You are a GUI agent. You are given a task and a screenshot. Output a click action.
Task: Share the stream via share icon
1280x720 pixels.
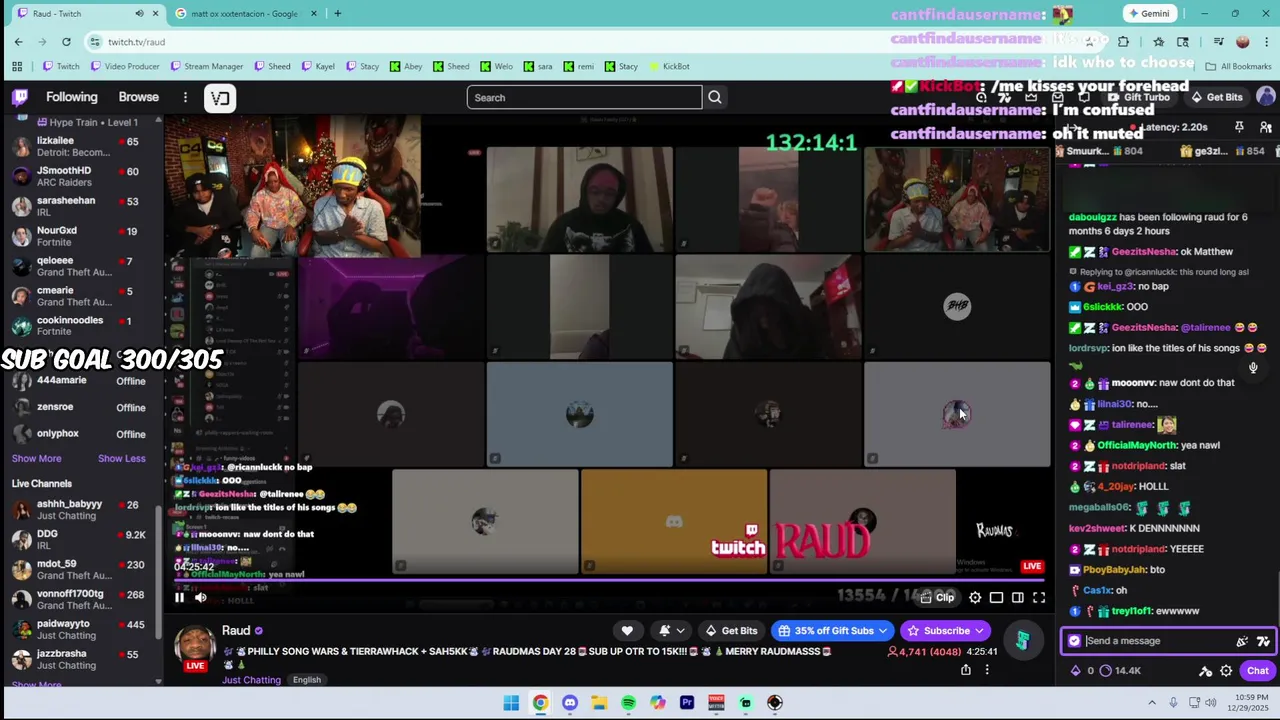coord(965,670)
